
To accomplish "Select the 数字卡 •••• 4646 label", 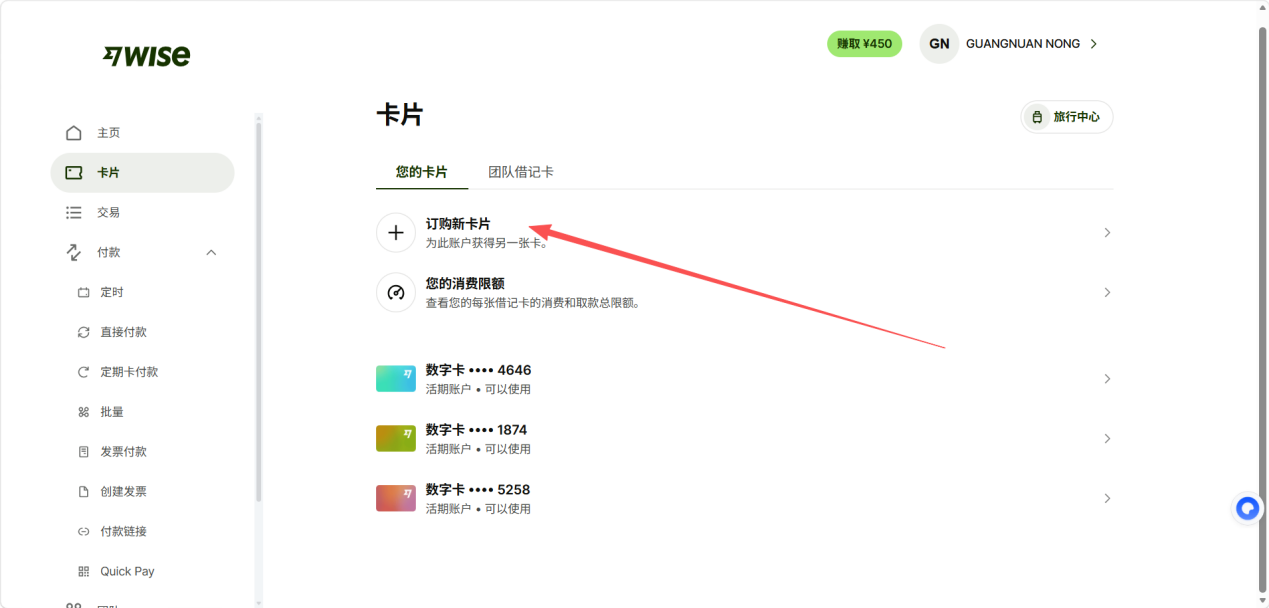I will click(478, 370).
